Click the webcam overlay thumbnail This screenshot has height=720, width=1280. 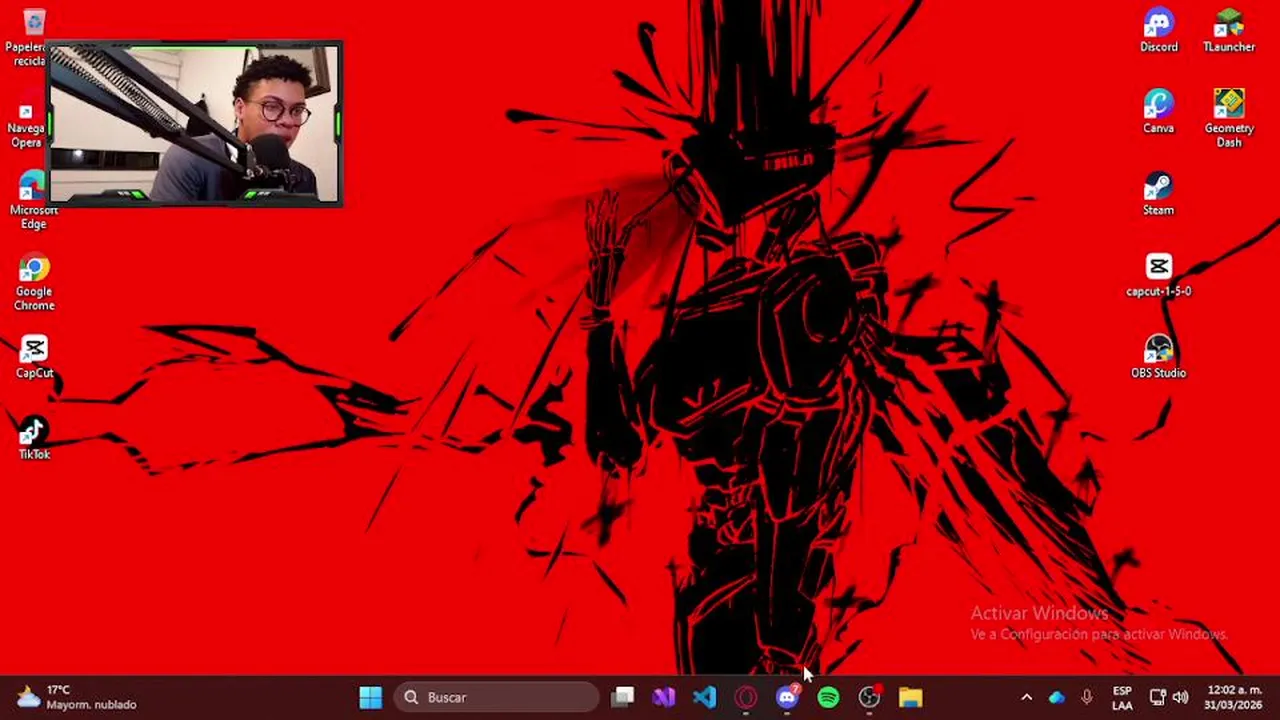[x=195, y=124]
